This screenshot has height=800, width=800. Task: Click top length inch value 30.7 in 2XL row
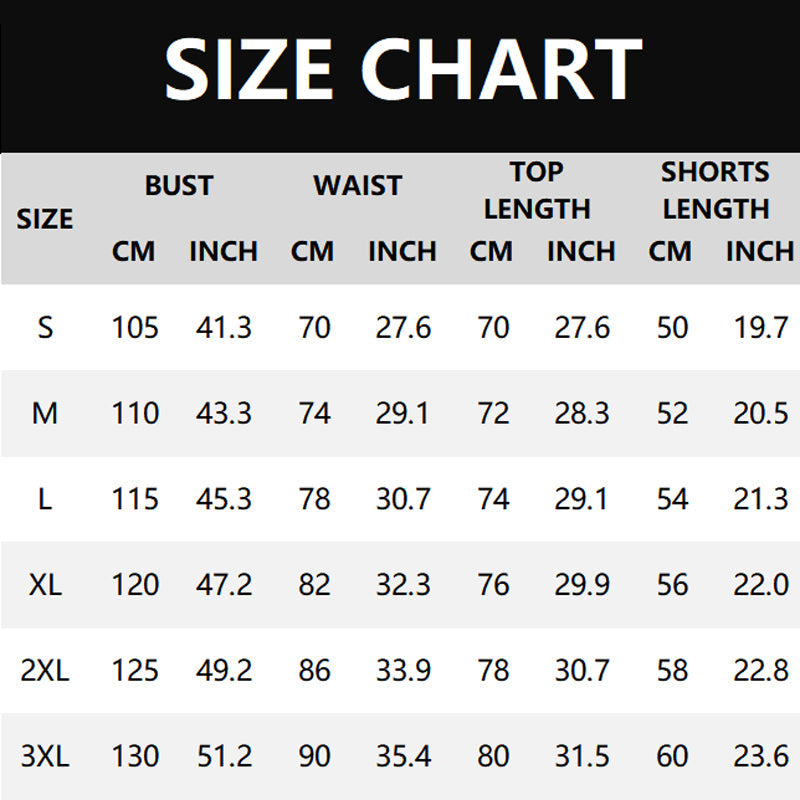(x=582, y=670)
